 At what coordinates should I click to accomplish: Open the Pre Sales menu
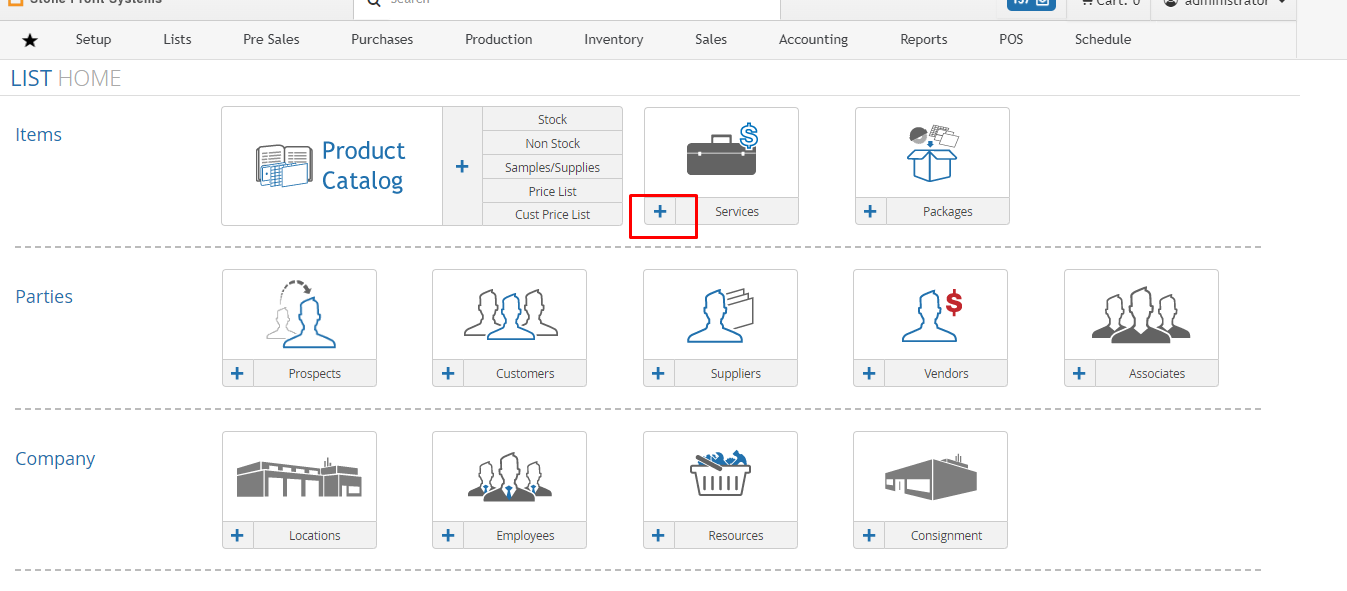tap(271, 39)
